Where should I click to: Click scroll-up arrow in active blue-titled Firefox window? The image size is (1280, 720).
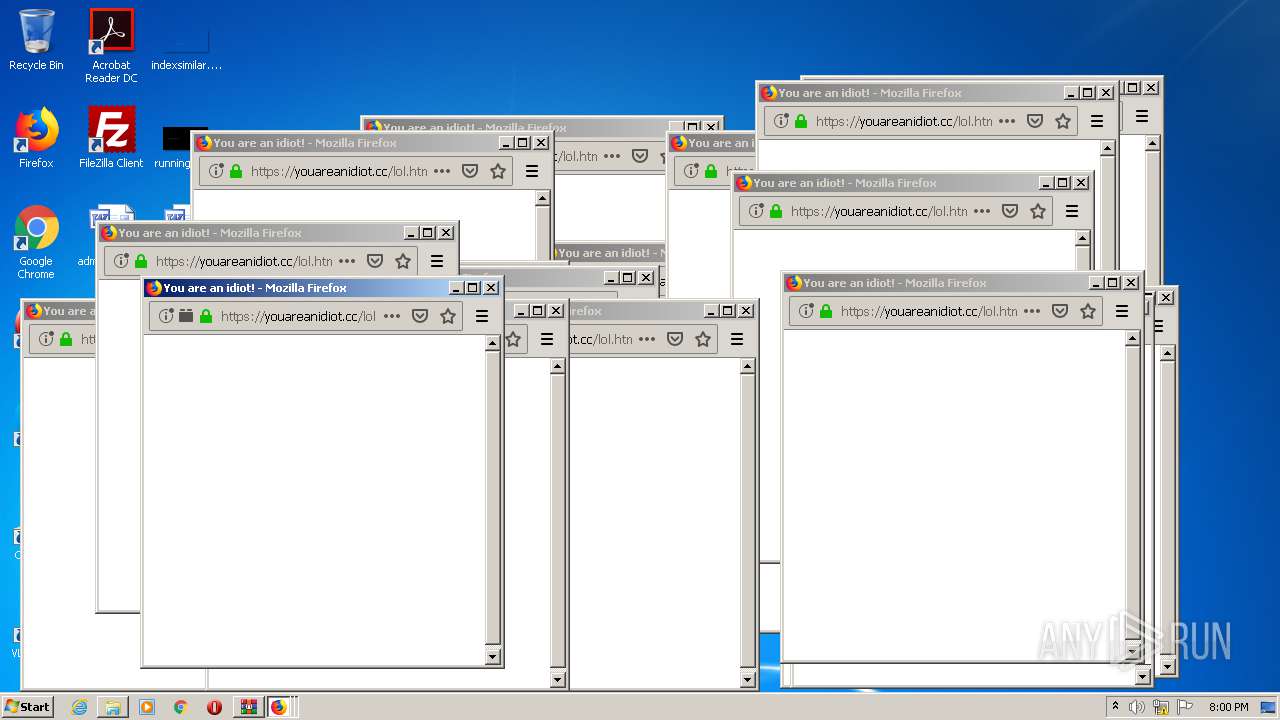pyautogui.click(x=492, y=343)
